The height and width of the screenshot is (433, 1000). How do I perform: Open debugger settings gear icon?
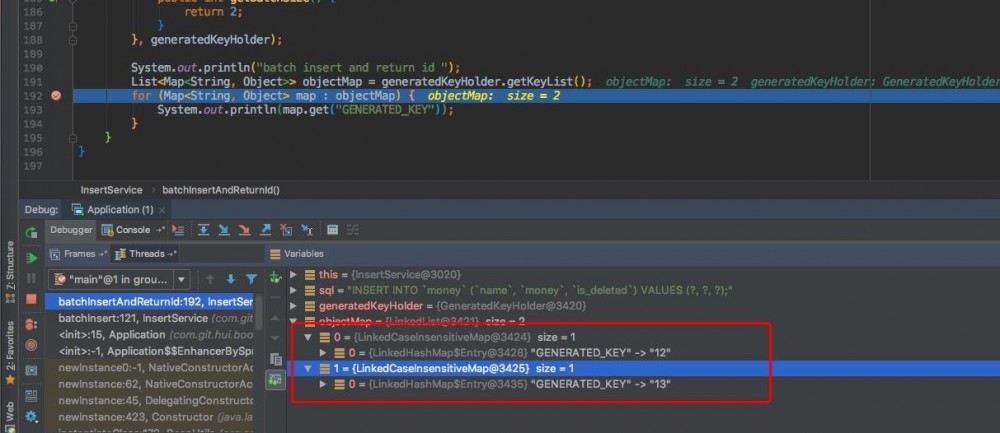click(31, 417)
